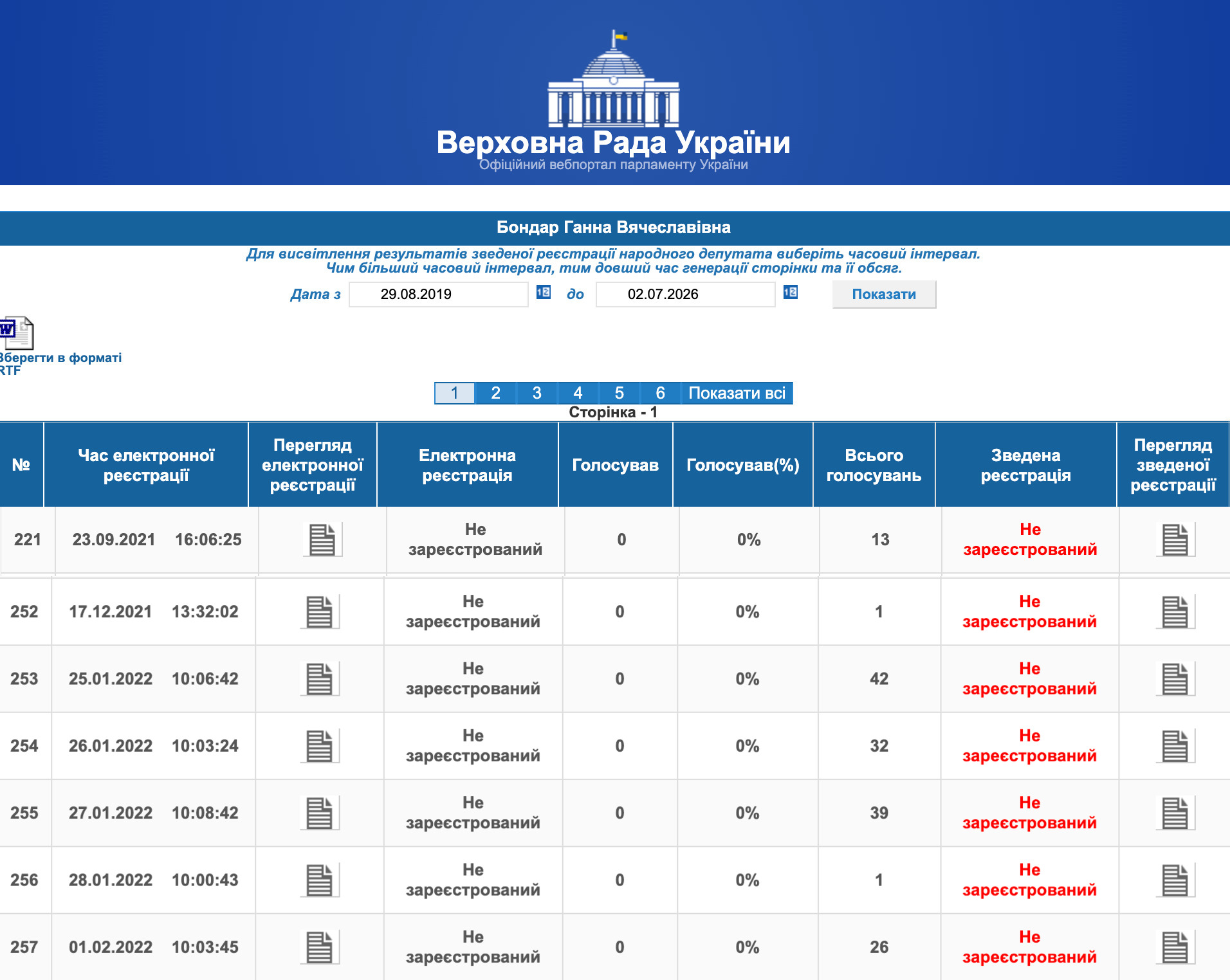Viewport: 1230px width, 980px height.
Task: View consolidated registration document for row 255
Action: pyautogui.click(x=1175, y=813)
